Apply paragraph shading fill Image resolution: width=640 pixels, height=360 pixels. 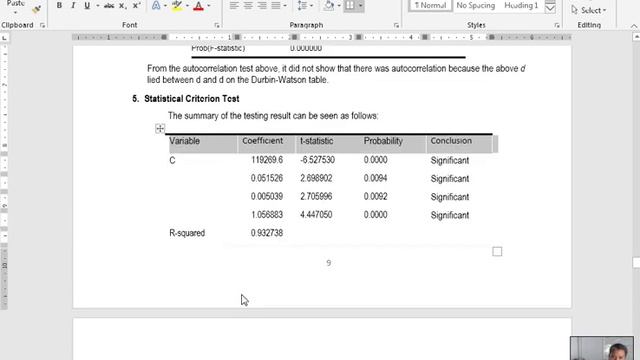coord(329,6)
